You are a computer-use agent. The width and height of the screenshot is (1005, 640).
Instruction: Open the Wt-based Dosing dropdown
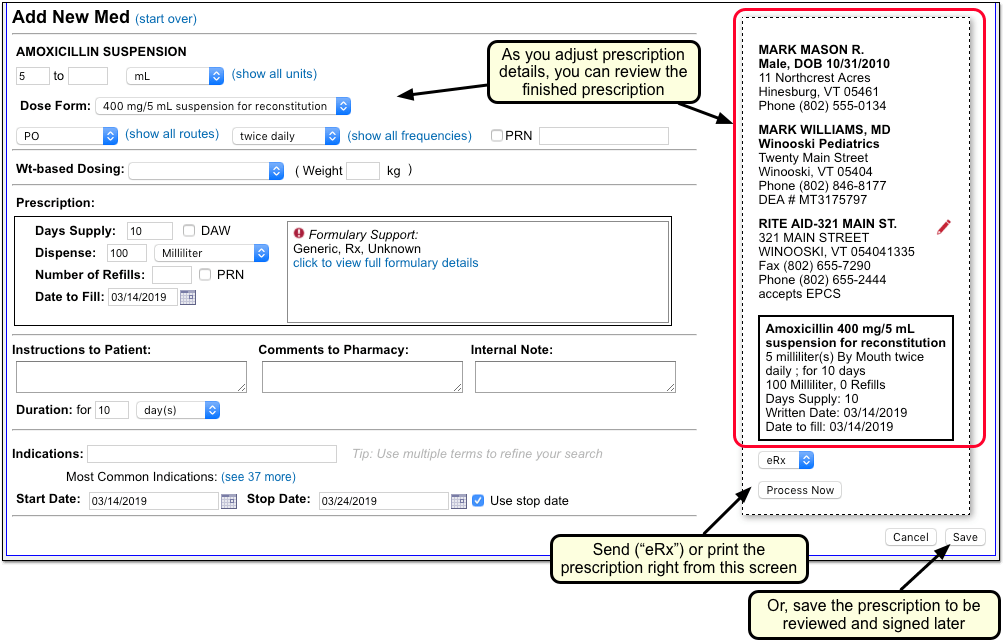206,171
